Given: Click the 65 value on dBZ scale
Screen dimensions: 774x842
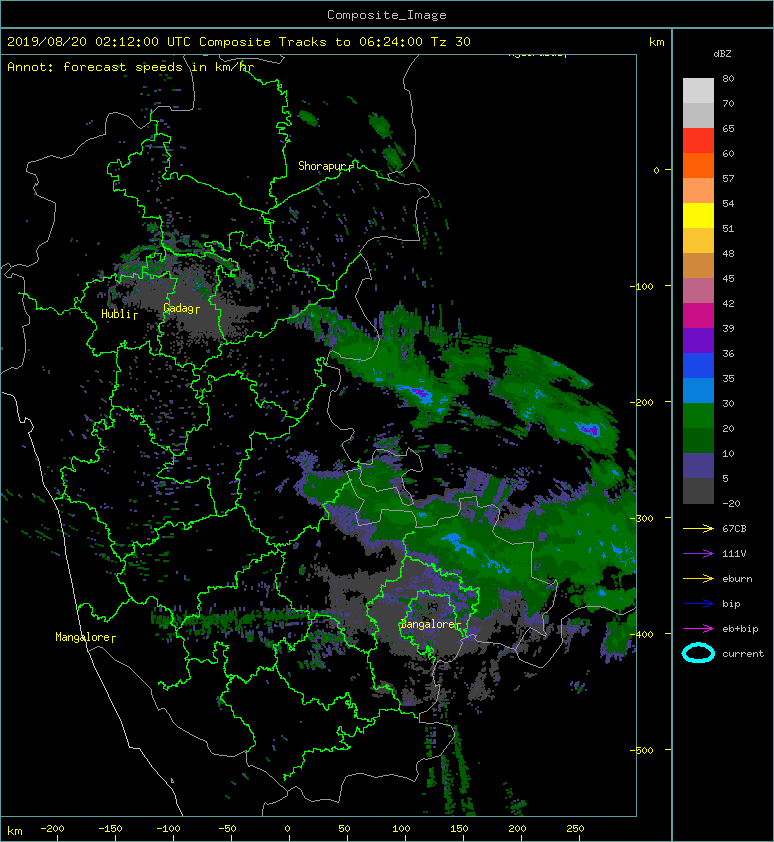Looking at the screenshot, I should (728, 128).
